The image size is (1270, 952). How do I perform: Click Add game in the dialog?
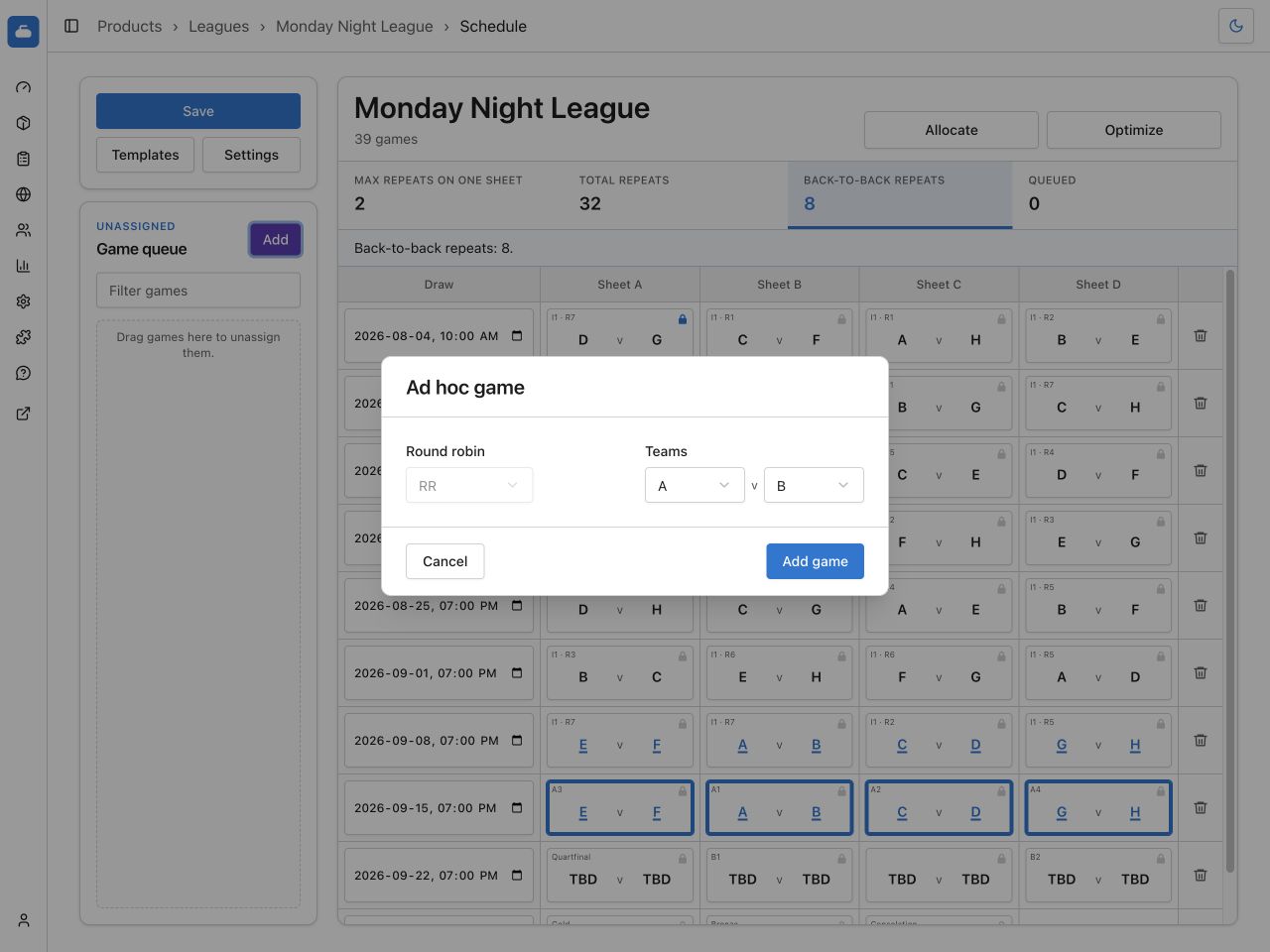pyautogui.click(x=815, y=561)
